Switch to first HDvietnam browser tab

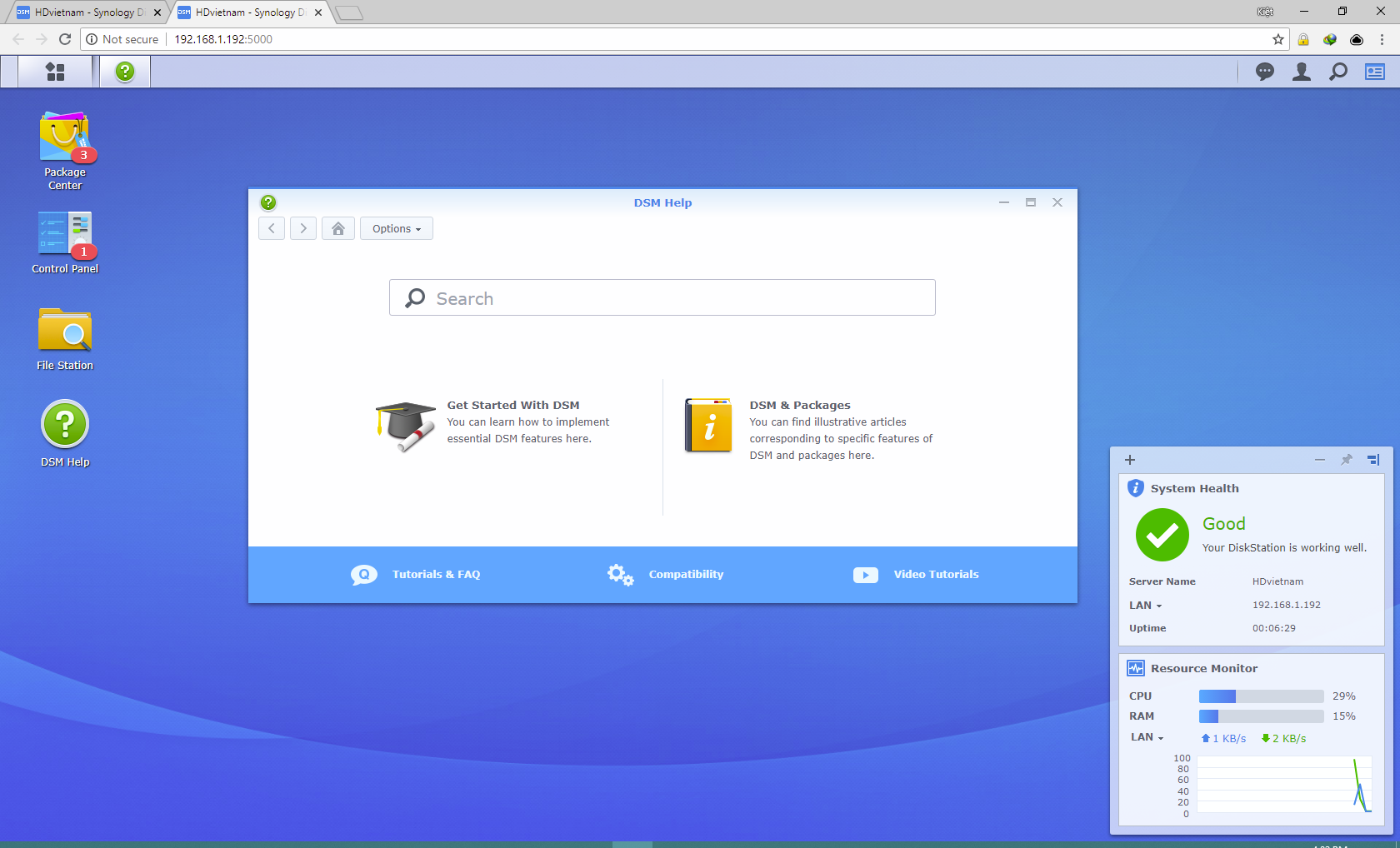point(87,12)
